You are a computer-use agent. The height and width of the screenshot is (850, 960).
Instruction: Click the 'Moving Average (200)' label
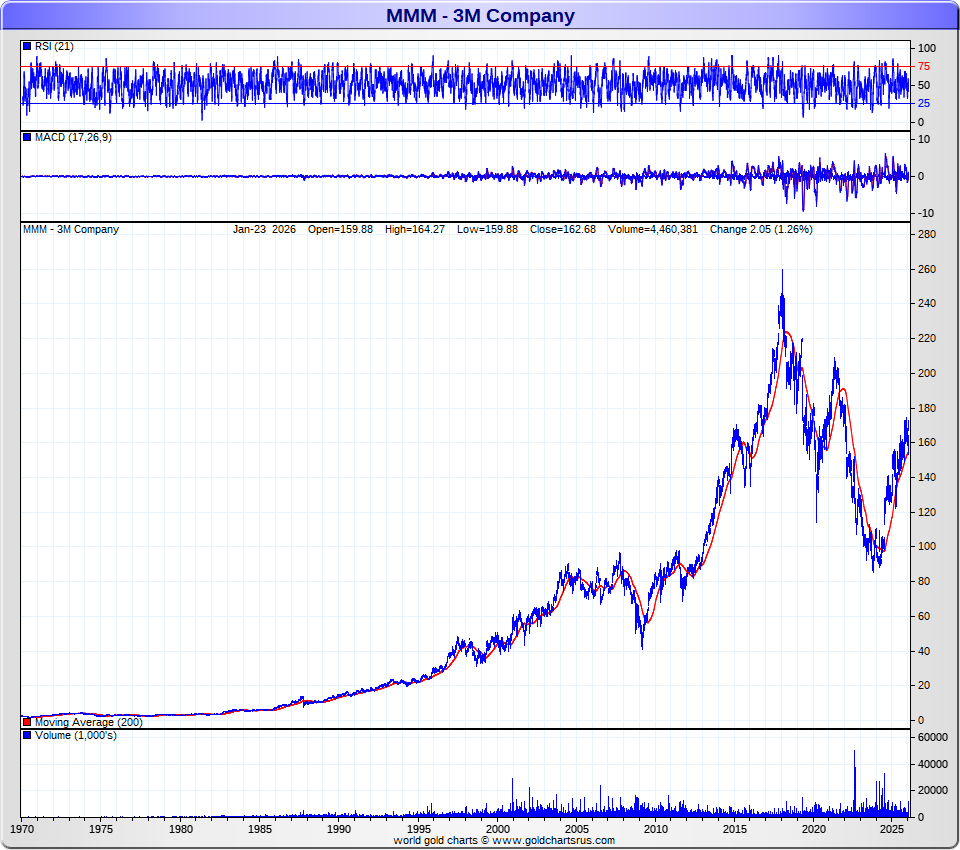click(x=89, y=722)
